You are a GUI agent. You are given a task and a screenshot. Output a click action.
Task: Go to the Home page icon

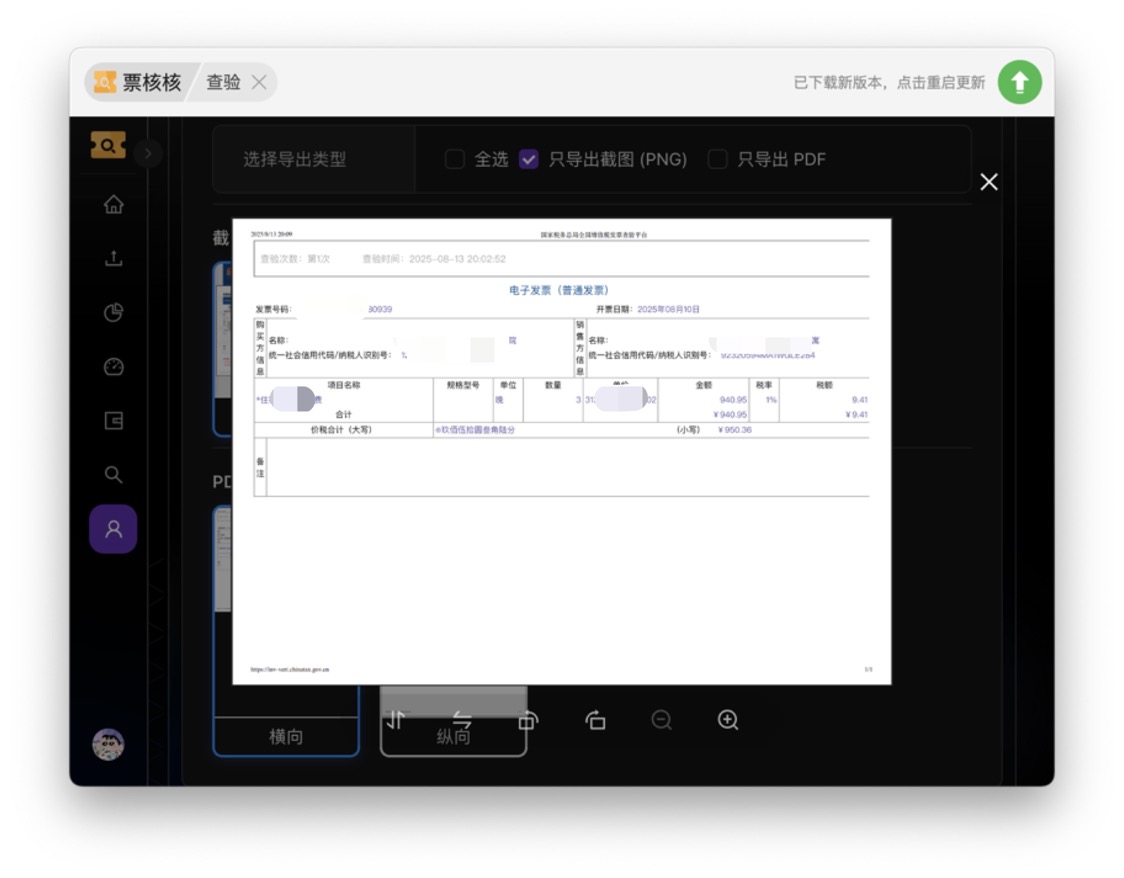(113, 204)
